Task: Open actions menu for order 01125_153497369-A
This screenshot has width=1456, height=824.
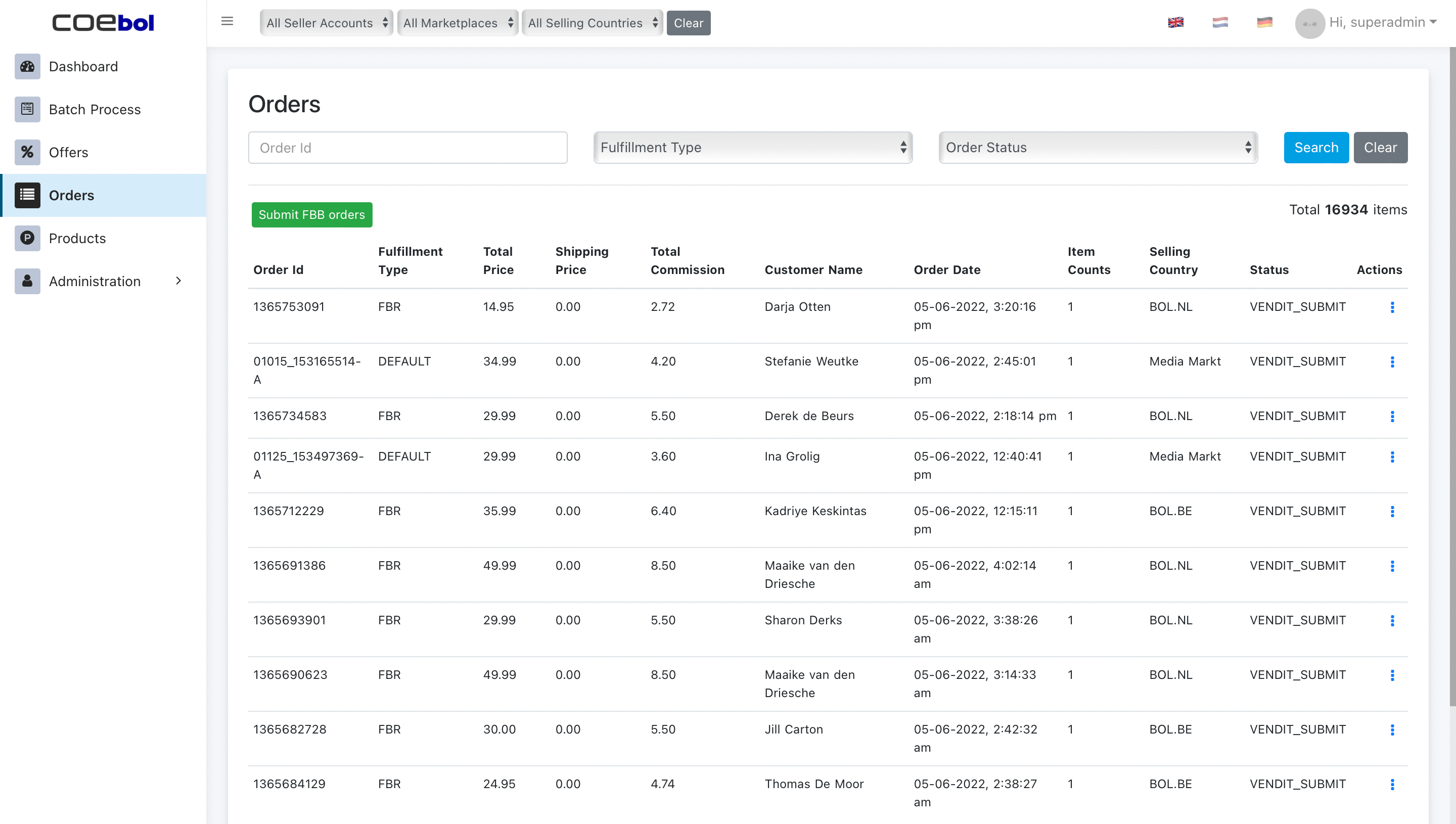Action: click(1392, 456)
